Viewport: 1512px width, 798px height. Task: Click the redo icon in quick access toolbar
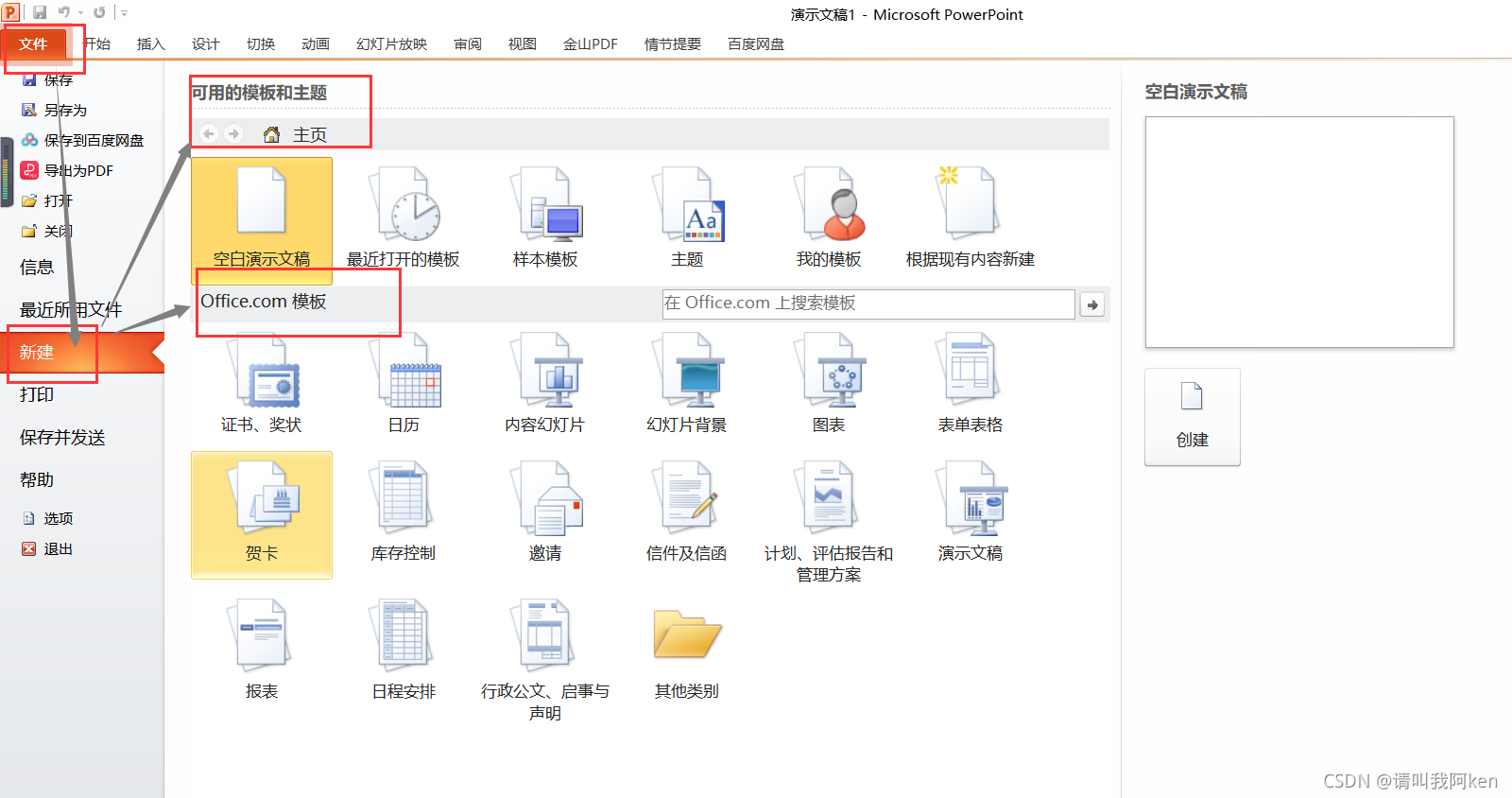tap(99, 12)
